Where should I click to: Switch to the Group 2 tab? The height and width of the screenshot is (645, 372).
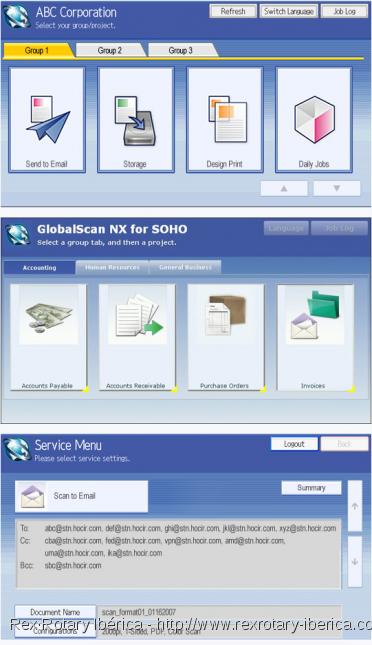(110, 51)
